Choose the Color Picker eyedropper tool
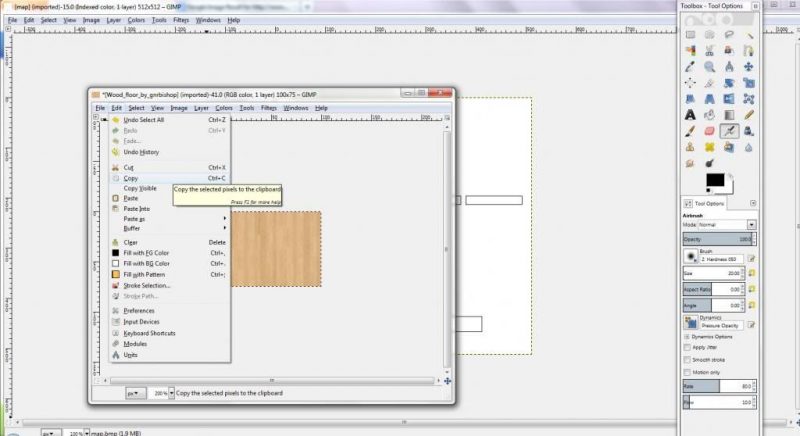 tap(690, 66)
